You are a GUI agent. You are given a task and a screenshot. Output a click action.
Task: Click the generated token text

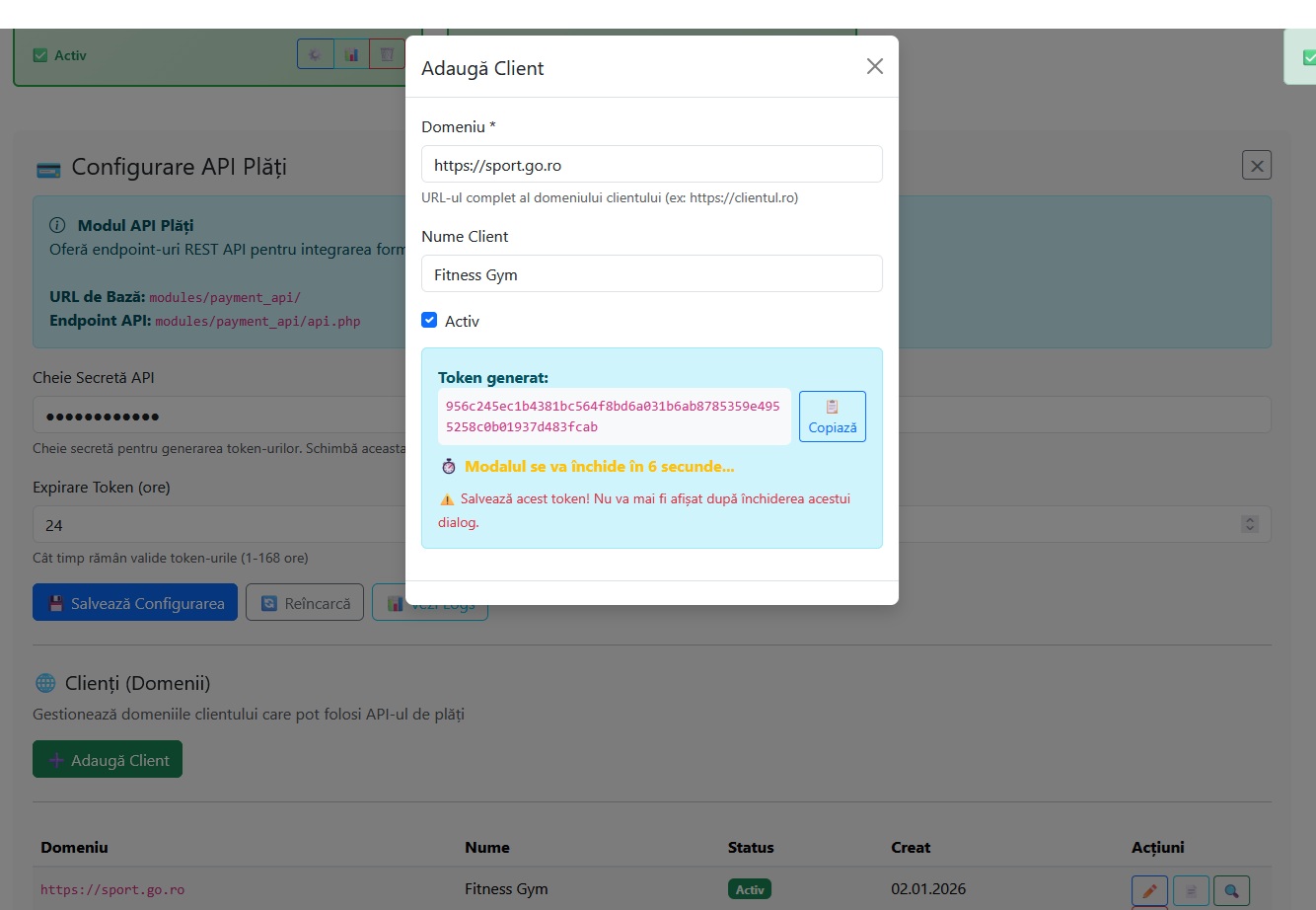click(x=613, y=417)
